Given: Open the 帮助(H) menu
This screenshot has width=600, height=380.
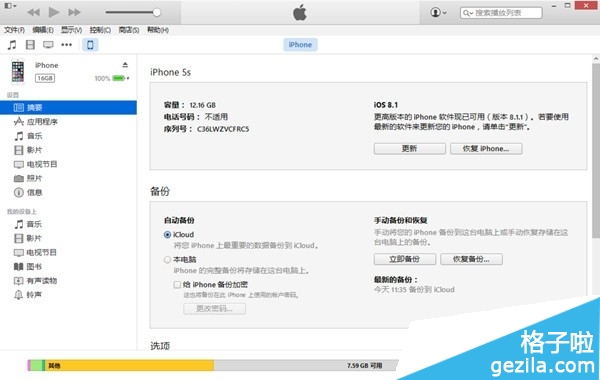Looking at the screenshot, I should [x=158, y=30].
